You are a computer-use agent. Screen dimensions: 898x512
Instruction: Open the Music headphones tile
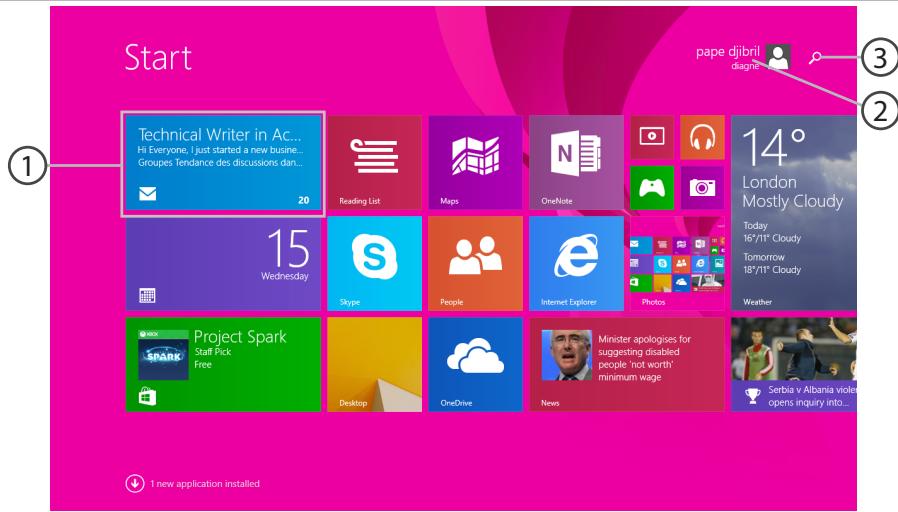702,137
